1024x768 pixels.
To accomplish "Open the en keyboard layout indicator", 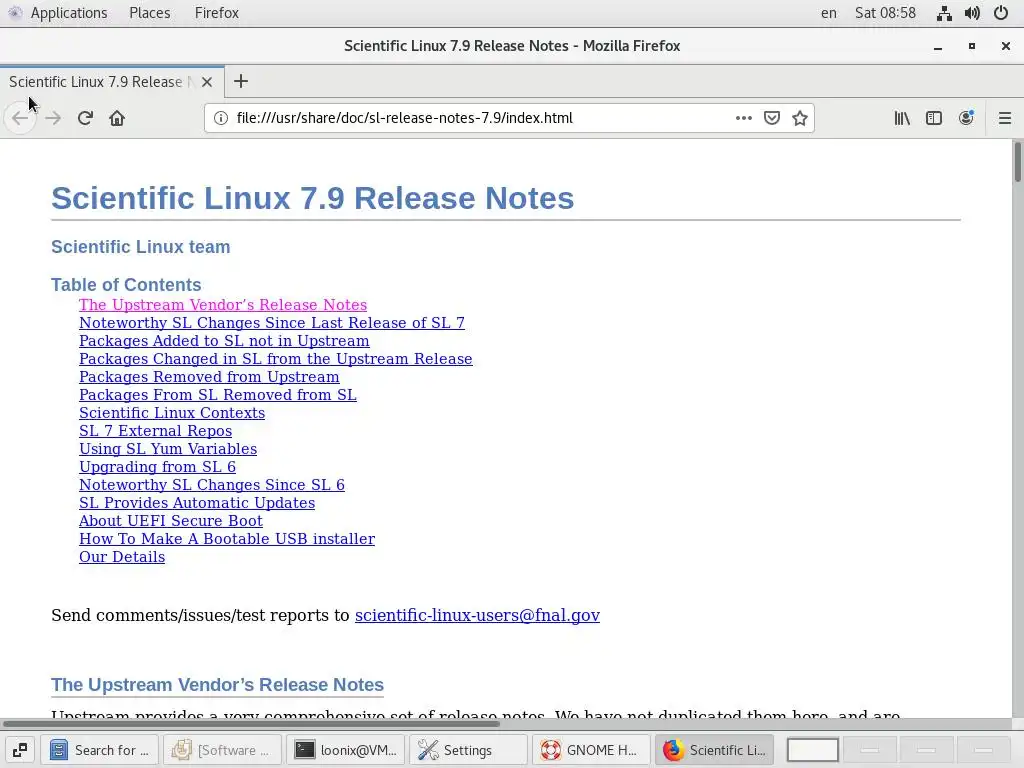I will click(829, 13).
